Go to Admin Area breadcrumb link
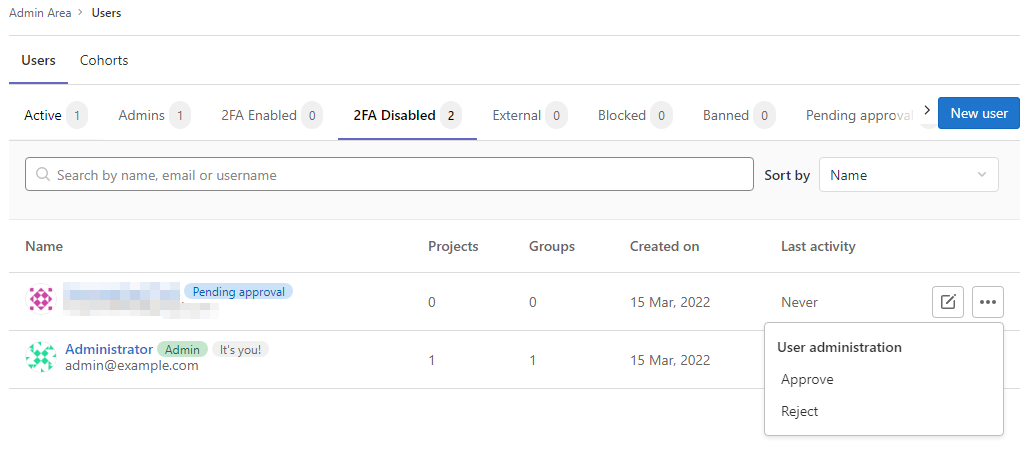 40,13
